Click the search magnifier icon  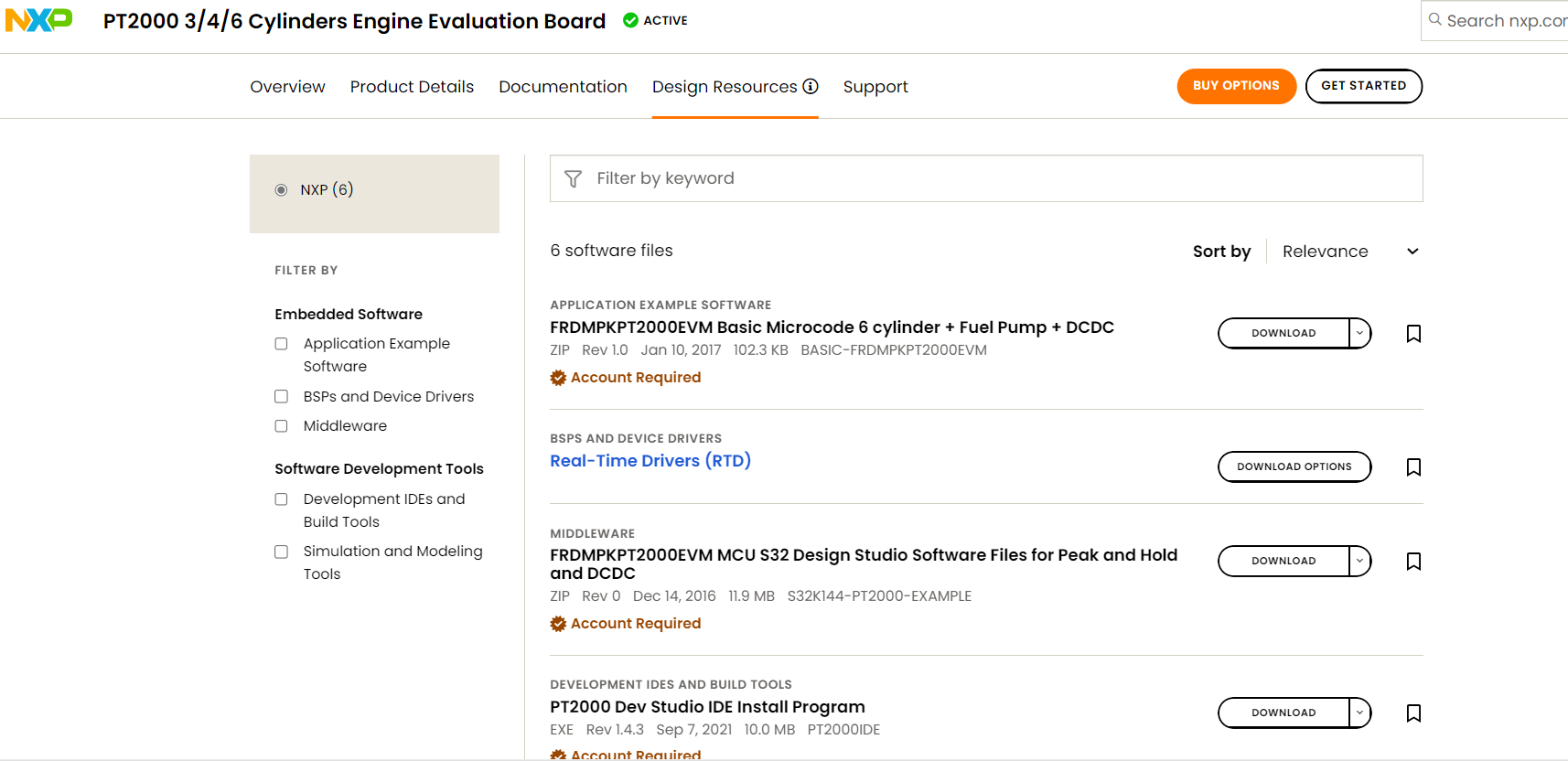pyautogui.click(x=1434, y=19)
